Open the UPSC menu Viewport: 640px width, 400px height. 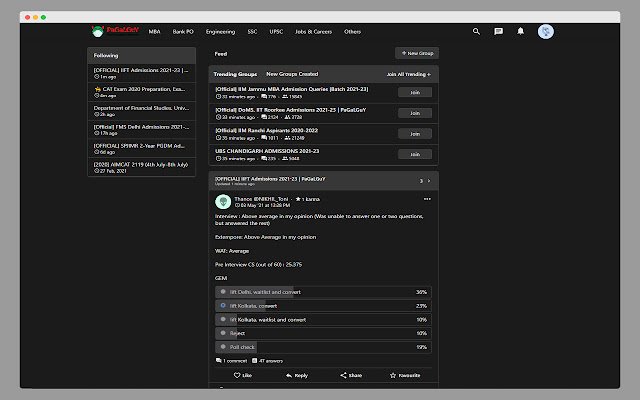[x=276, y=31]
